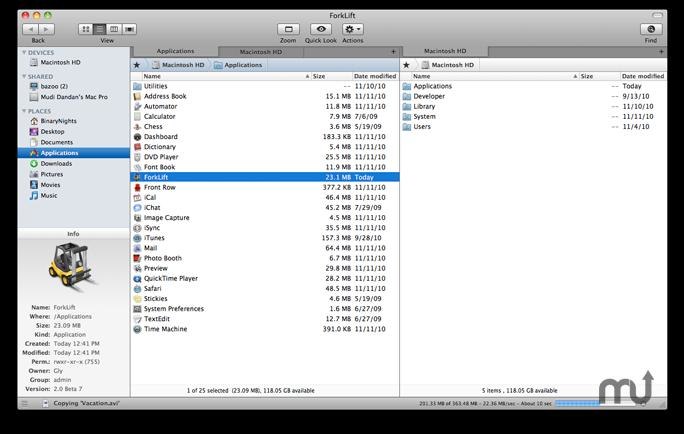Open Pictures in sidebar places
Screen dimensions: 684x434
[74, 174]
